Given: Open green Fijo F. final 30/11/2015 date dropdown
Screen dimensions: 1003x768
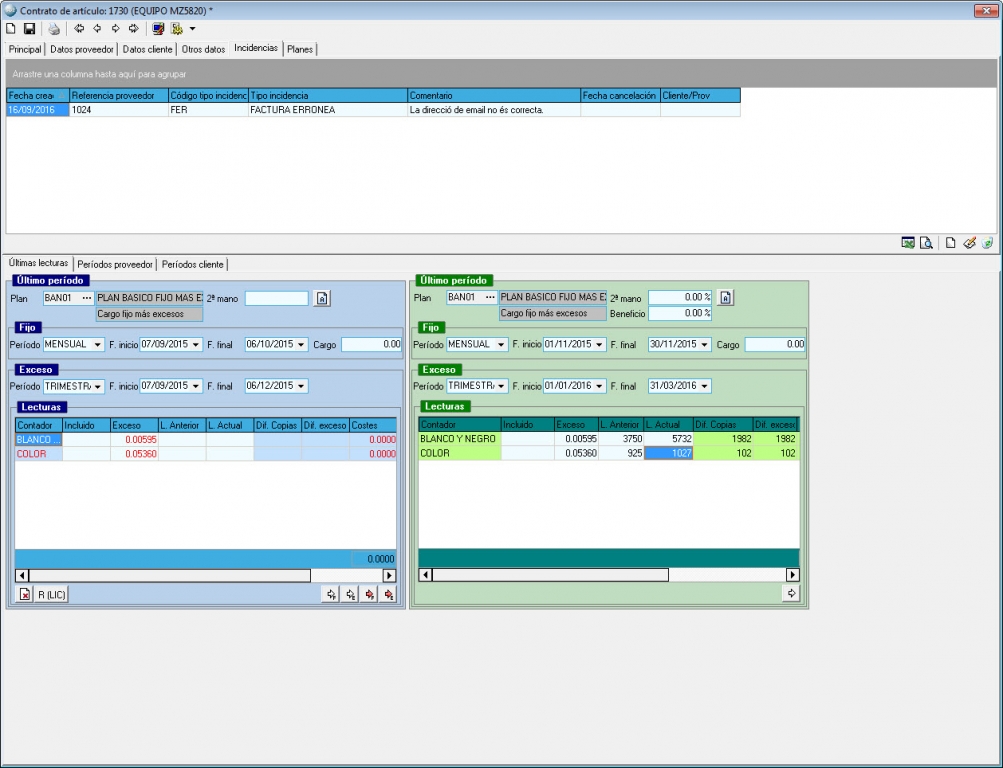Looking at the screenshot, I should (x=705, y=345).
